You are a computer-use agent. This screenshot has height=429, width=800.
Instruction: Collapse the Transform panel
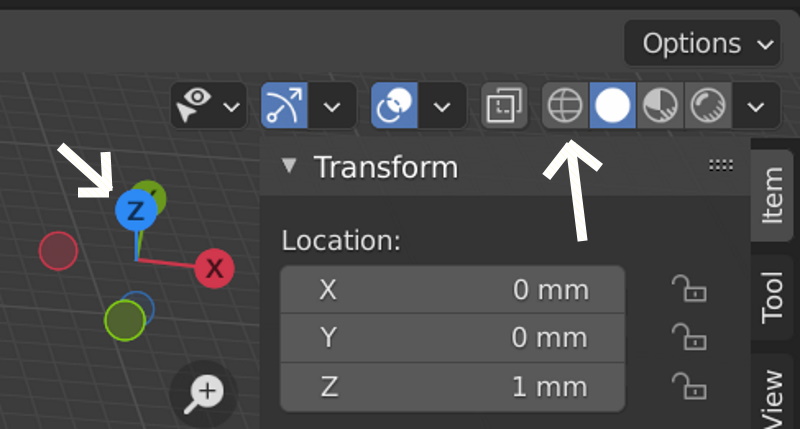[x=290, y=166]
